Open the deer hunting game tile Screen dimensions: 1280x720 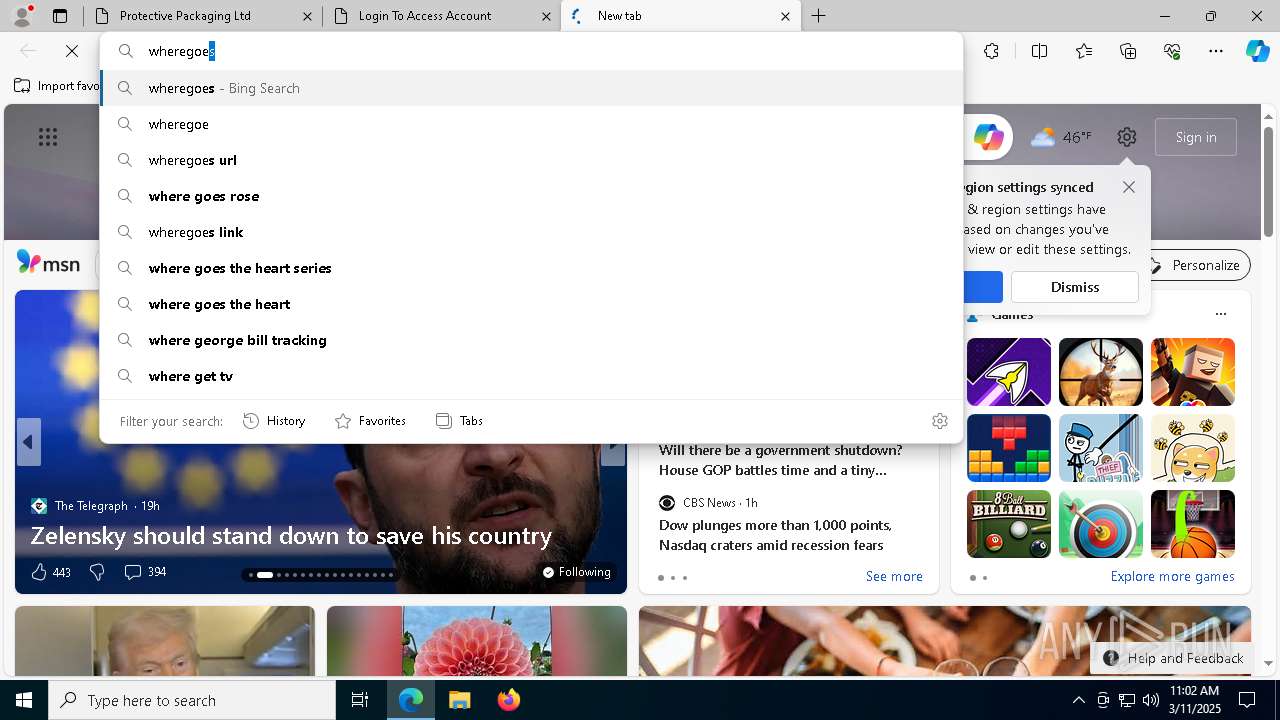coord(1101,372)
